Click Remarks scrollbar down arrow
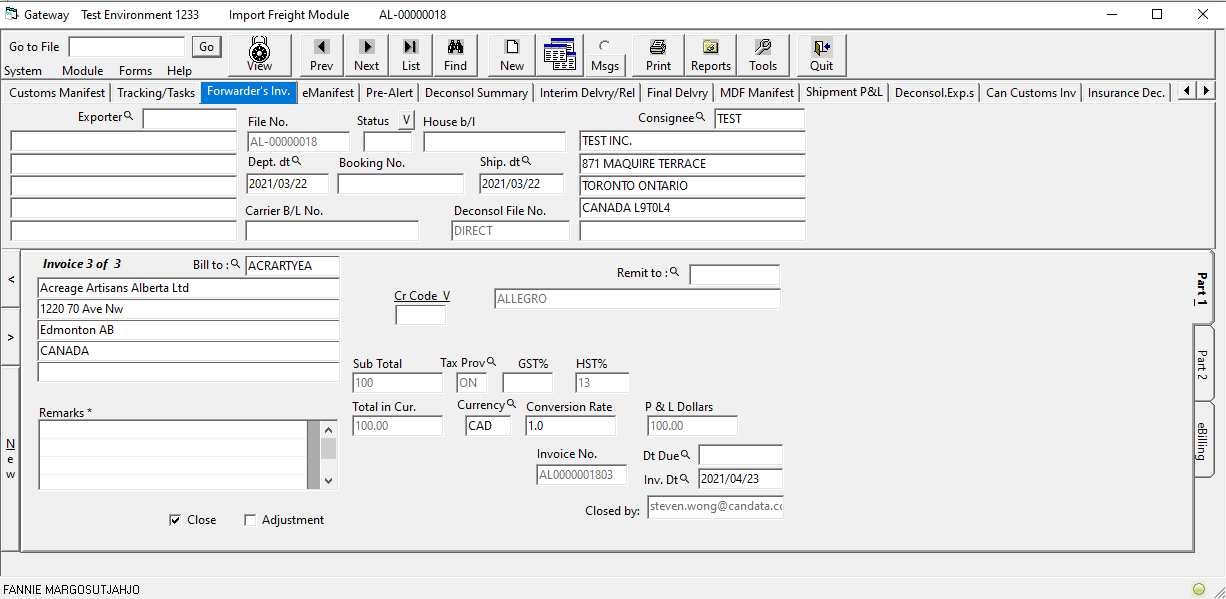The width and height of the screenshot is (1226, 599). pos(328,481)
